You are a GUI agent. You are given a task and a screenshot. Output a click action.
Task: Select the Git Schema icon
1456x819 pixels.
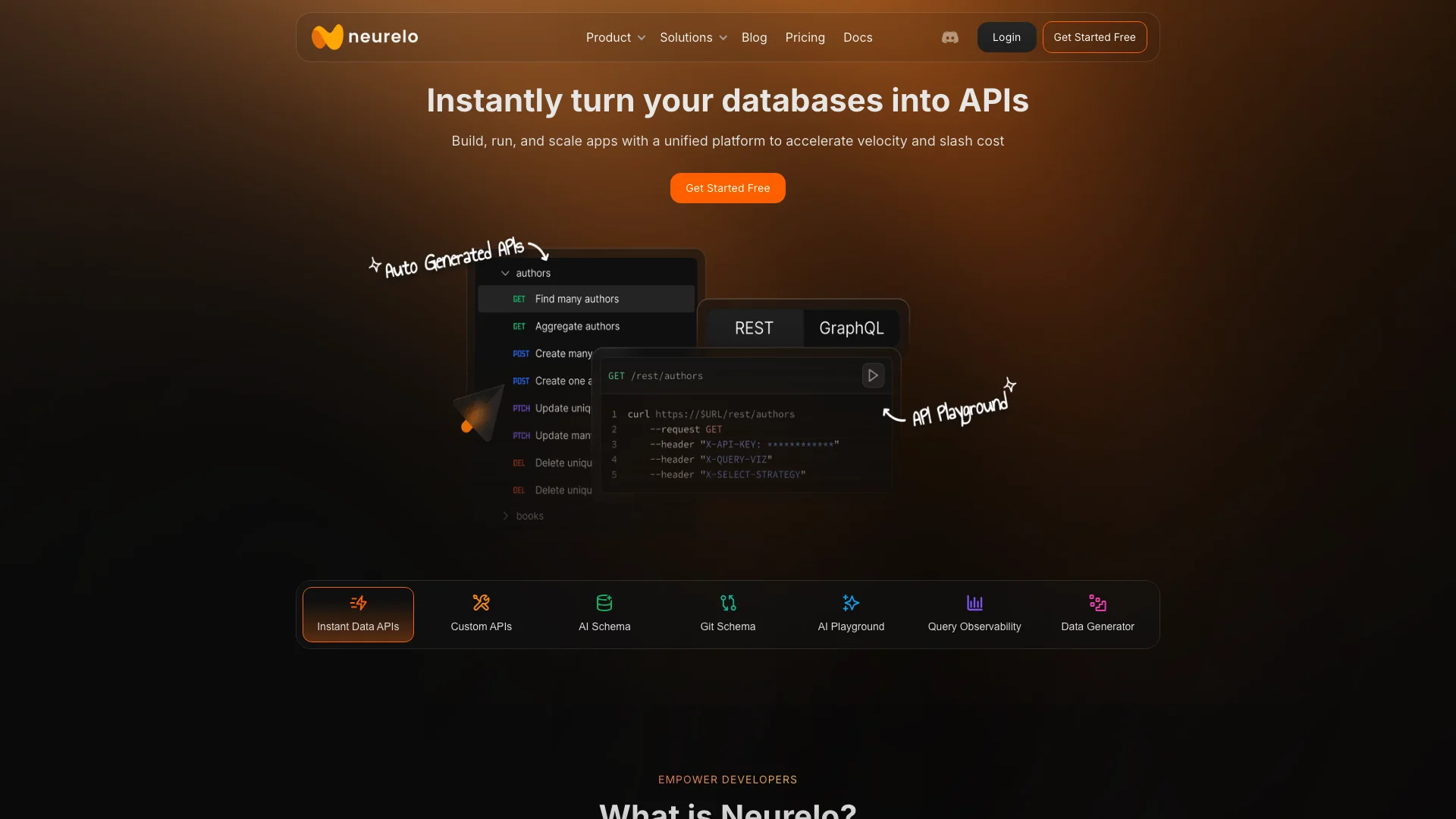pyautogui.click(x=728, y=603)
